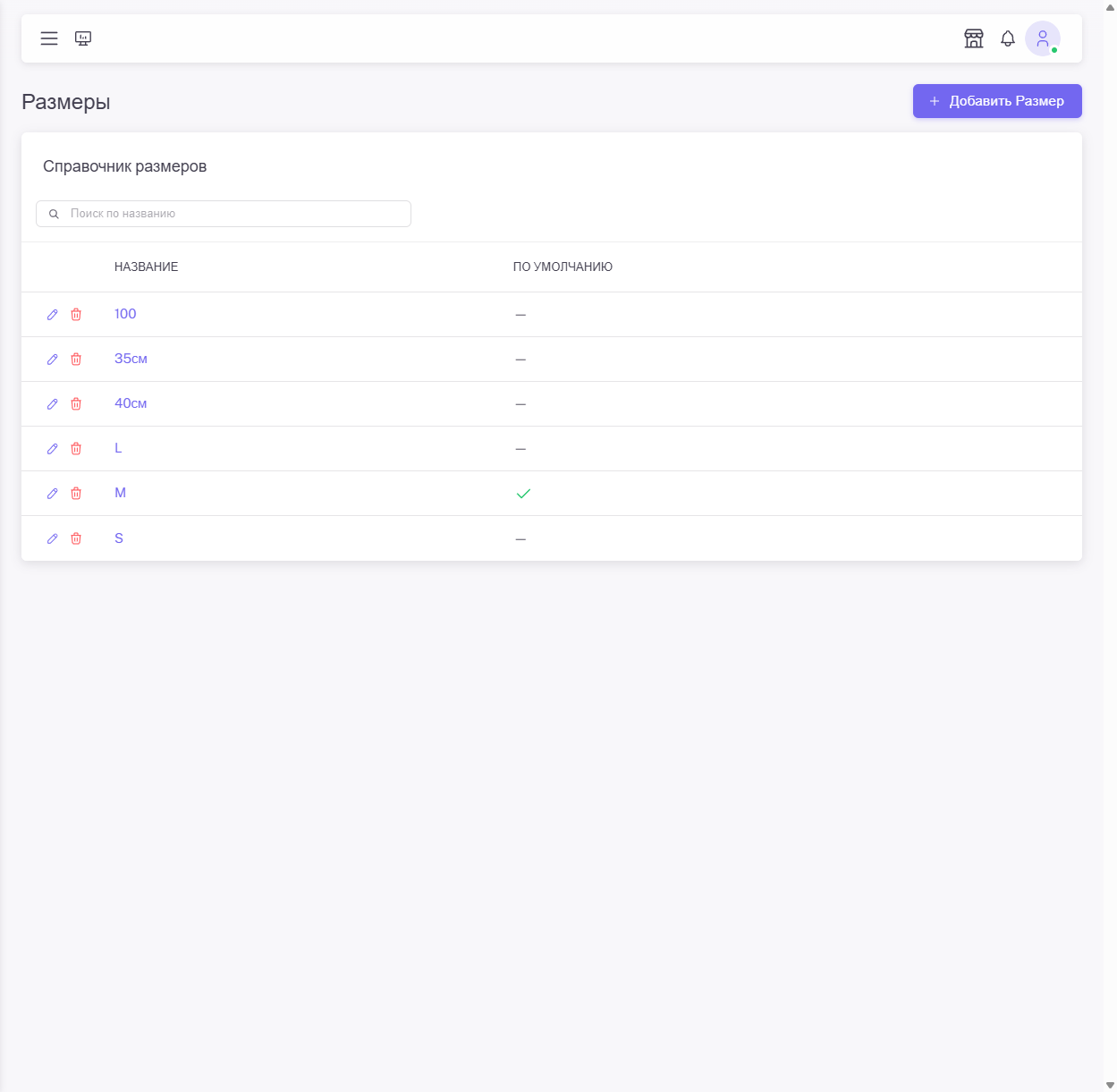Screen dimensions: 1117x1092
Task: Delete the 35см size row
Action: pyautogui.click(x=76, y=360)
